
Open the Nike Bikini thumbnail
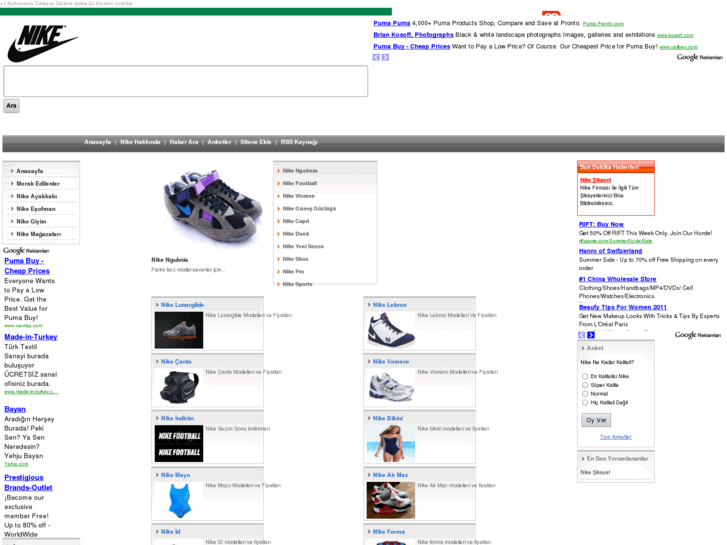click(391, 443)
